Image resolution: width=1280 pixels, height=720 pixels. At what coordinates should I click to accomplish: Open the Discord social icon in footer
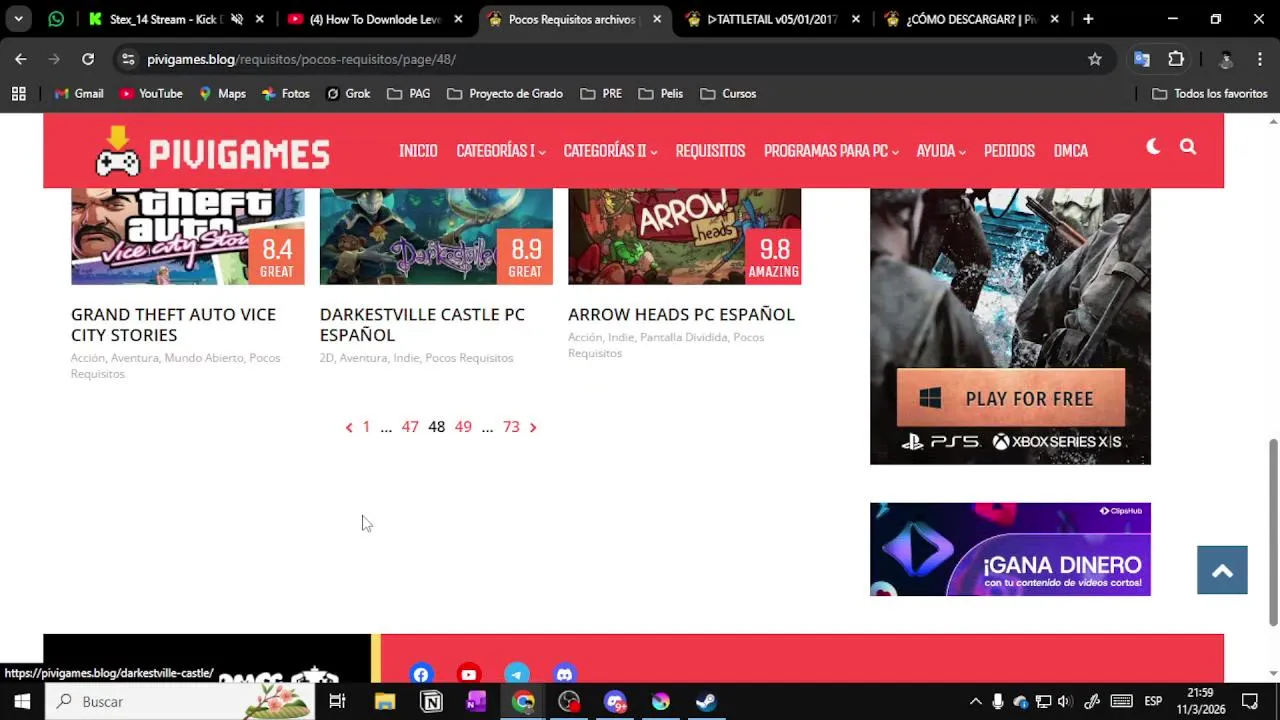(565, 674)
